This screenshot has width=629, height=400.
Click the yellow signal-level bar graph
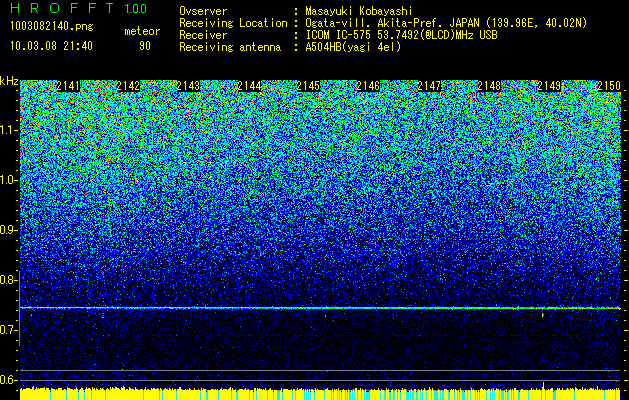tap(320, 394)
